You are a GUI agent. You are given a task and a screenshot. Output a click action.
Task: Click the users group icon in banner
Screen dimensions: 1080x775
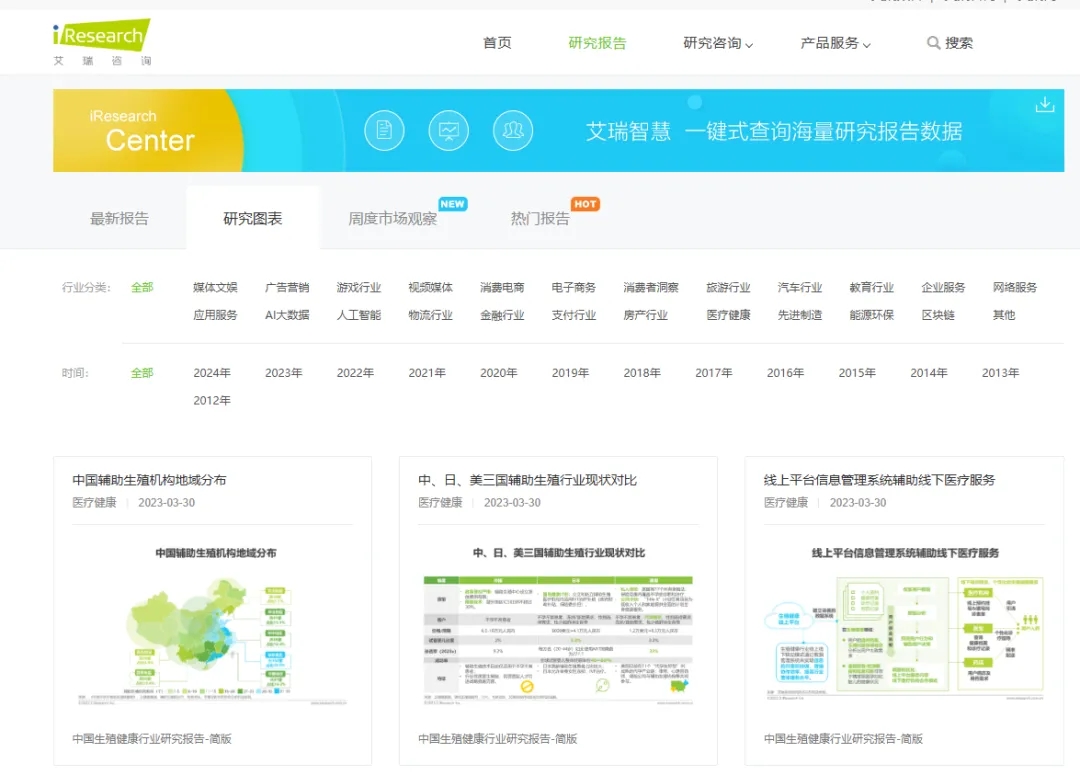click(x=512, y=130)
